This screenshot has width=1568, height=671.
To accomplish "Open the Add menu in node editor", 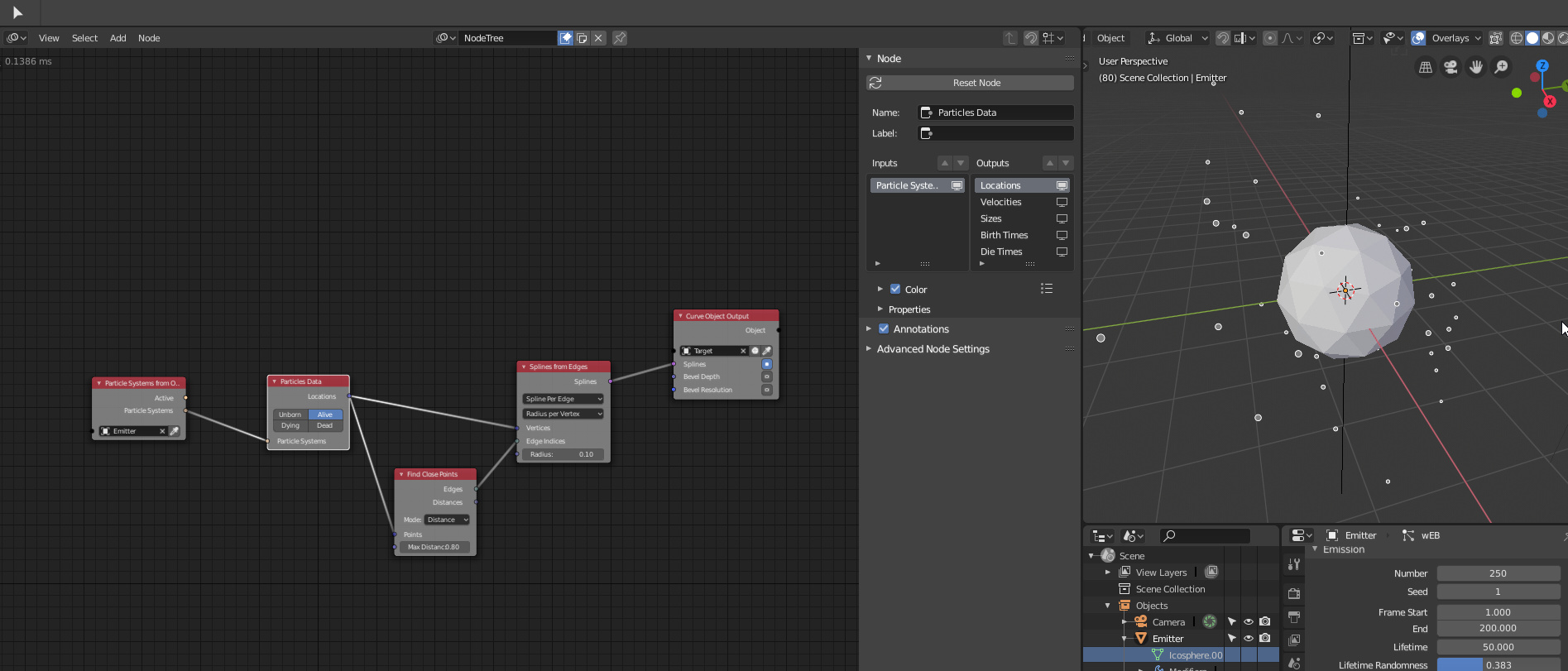I will point(118,38).
